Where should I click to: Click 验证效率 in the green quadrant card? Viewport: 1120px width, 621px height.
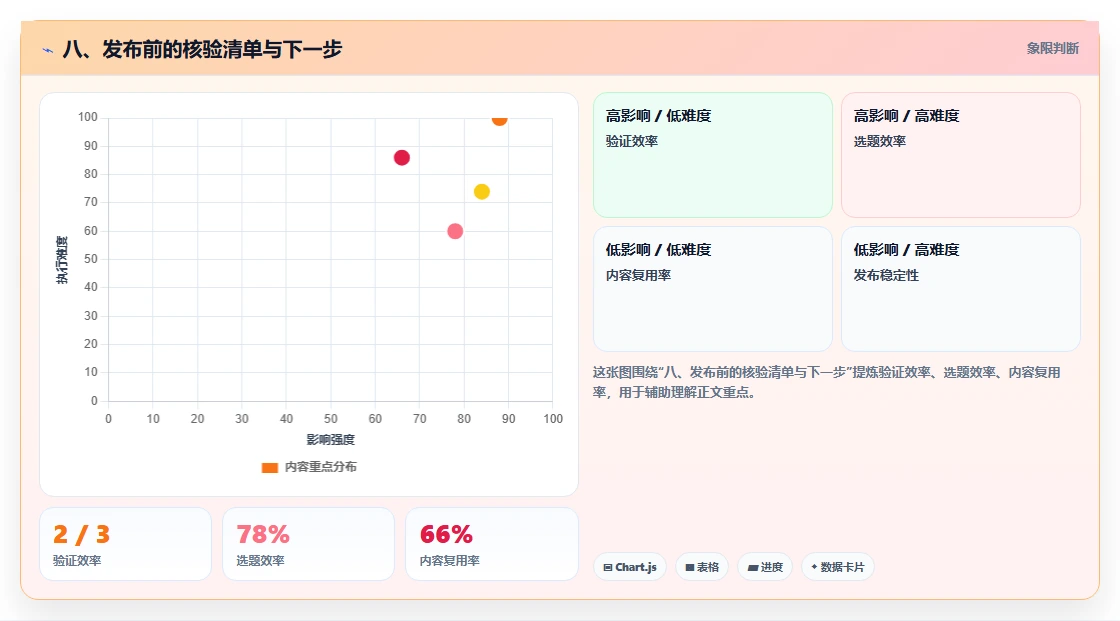(632, 141)
